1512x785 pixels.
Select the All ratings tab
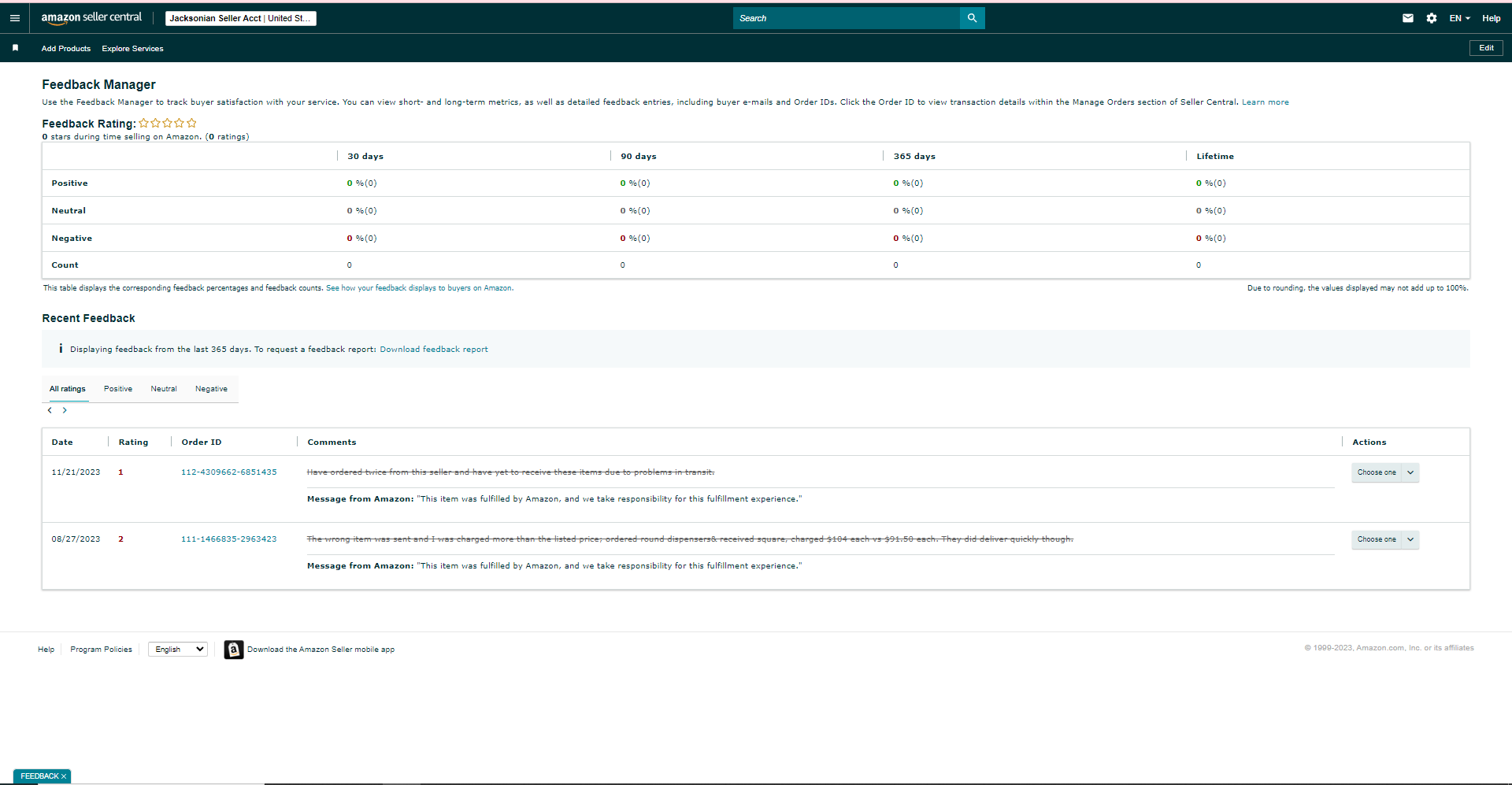tap(68, 389)
